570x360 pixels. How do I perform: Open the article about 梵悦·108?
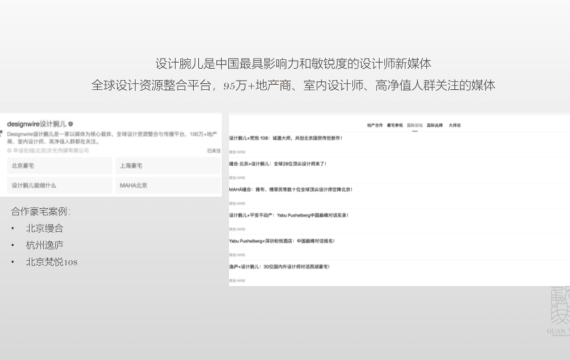pos(286,138)
